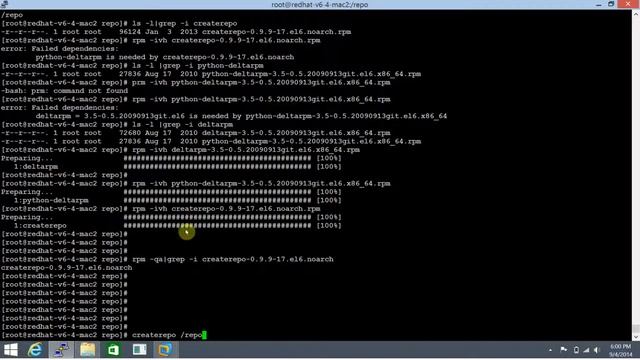Open the network signal tray icon
Screen dimensions: 640x360
tap(586, 350)
